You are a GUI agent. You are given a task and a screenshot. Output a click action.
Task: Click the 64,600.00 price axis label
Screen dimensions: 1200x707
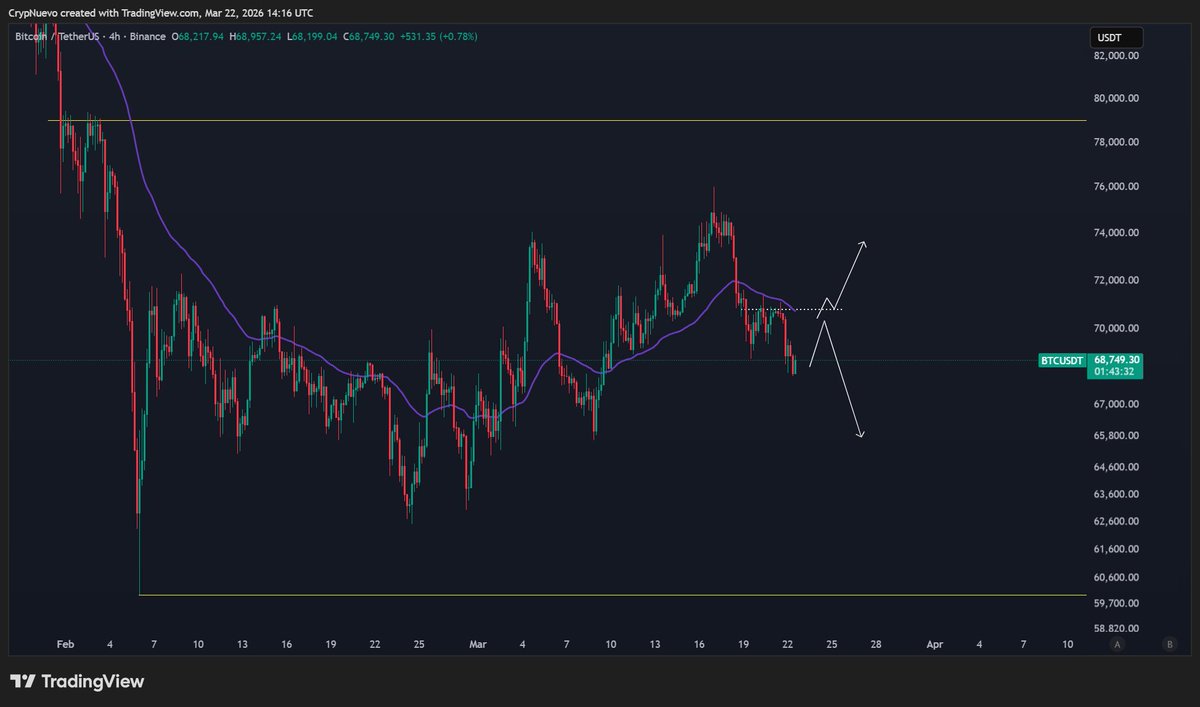pos(1117,467)
